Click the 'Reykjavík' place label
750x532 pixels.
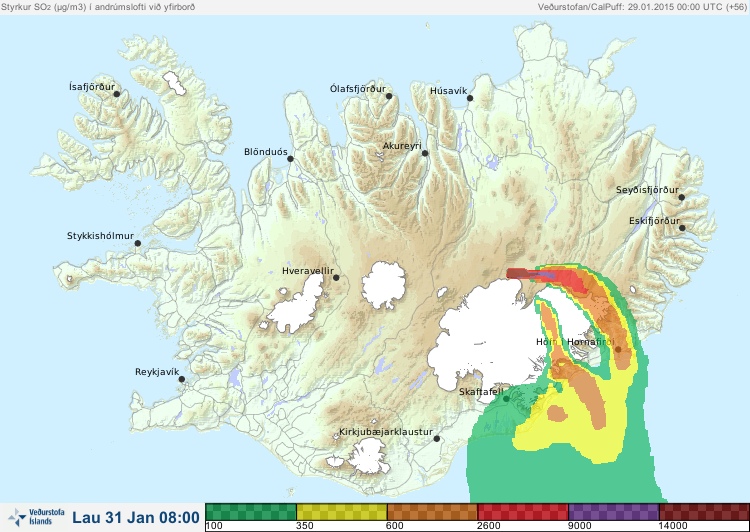tap(157, 372)
